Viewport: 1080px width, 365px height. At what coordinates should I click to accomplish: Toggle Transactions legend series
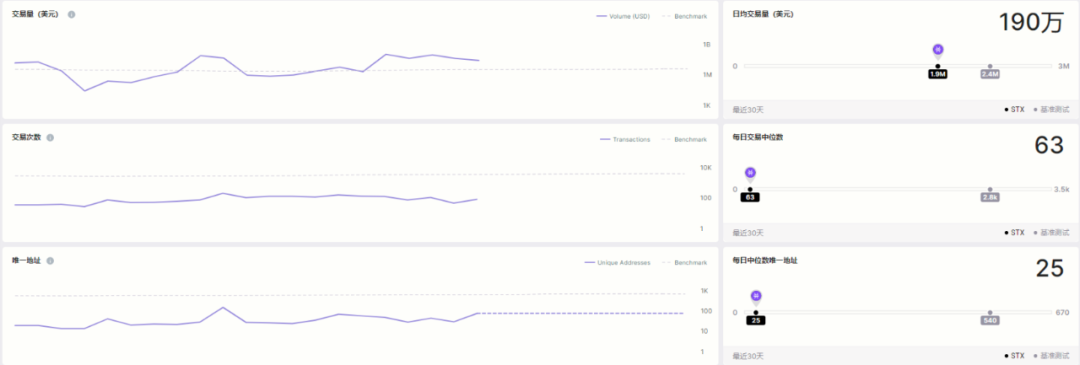tap(625, 139)
